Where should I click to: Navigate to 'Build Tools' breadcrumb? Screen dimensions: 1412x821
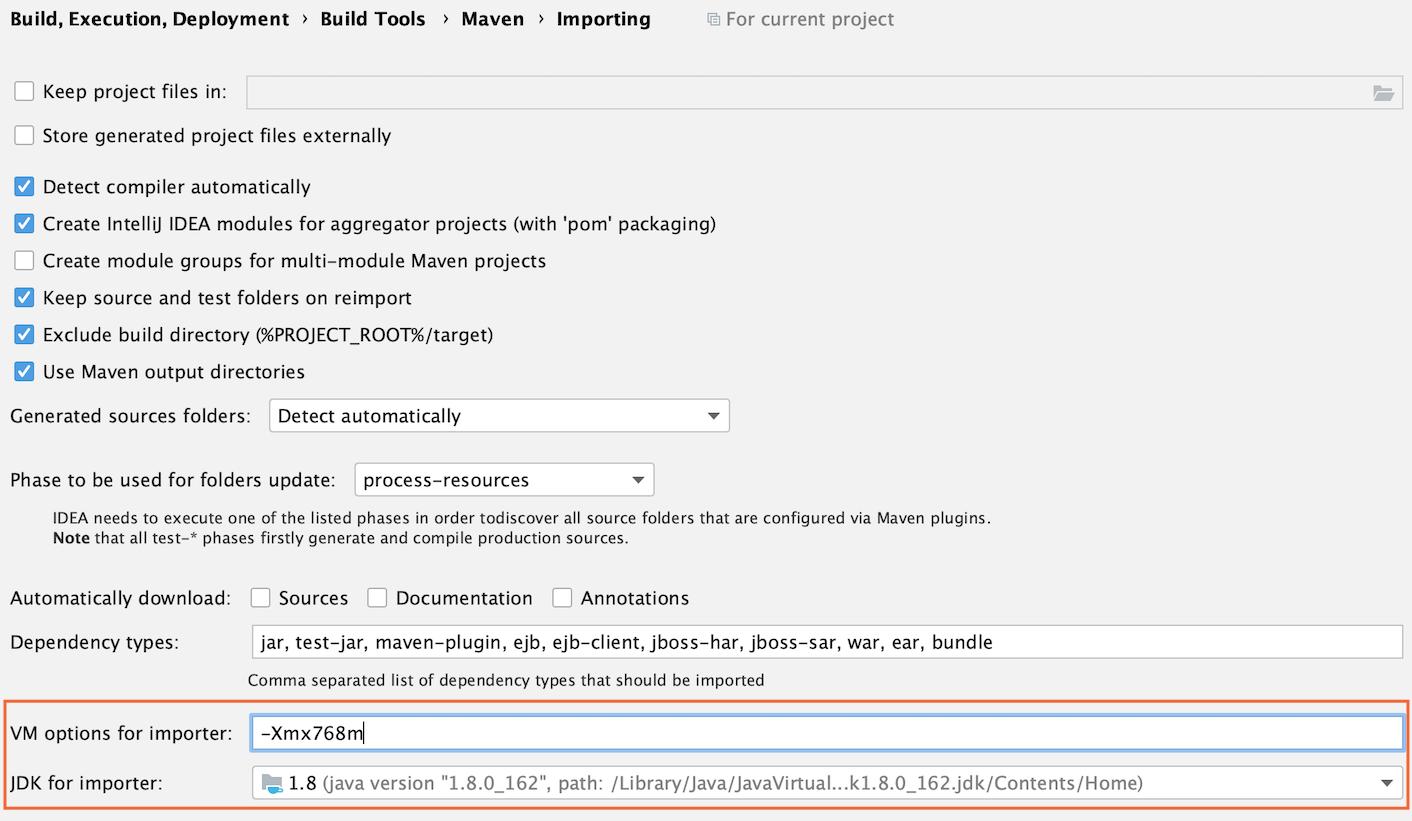point(373,18)
